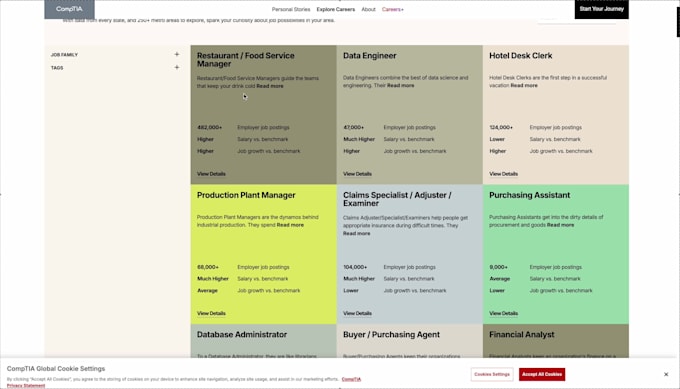This screenshot has height=389, width=680.
Task: Open the Production Plant Manager card title
Action: 246,195
